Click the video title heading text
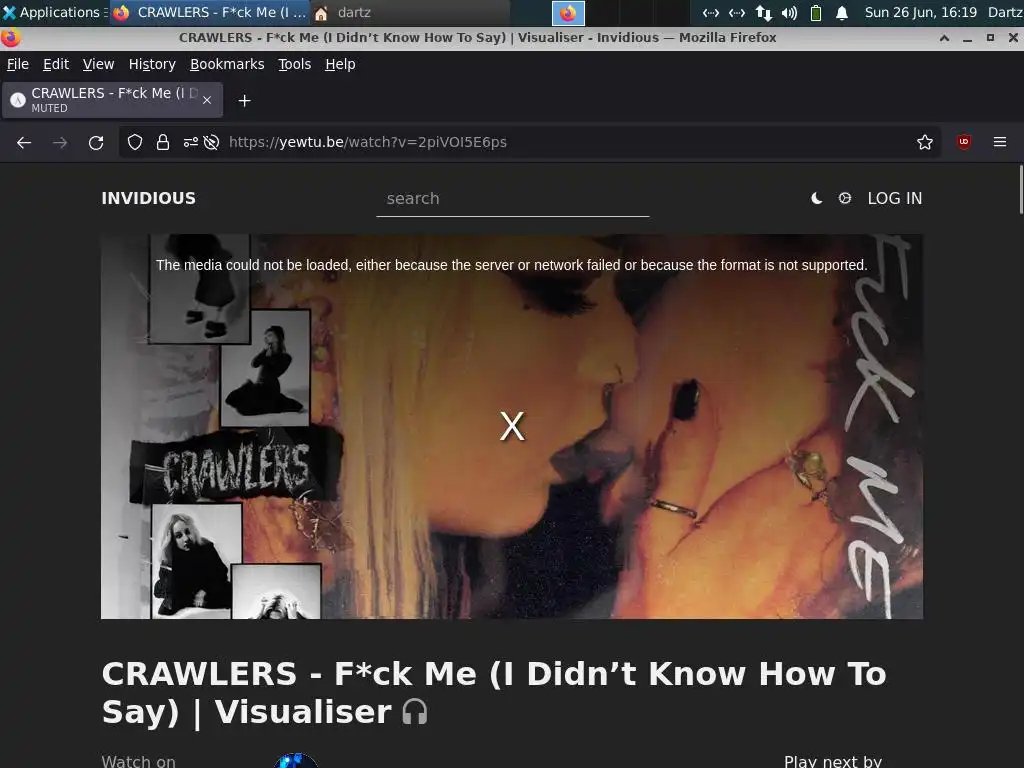The image size is (1024, 768). 494,693
